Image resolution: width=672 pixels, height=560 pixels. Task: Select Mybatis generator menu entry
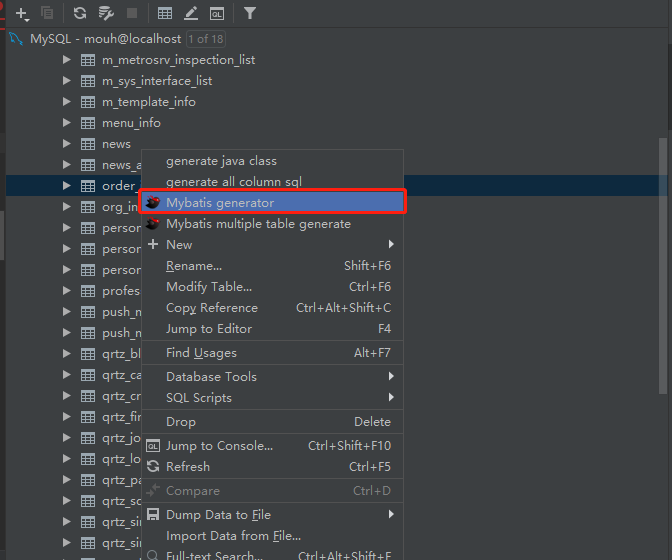(x=272, y=202)
